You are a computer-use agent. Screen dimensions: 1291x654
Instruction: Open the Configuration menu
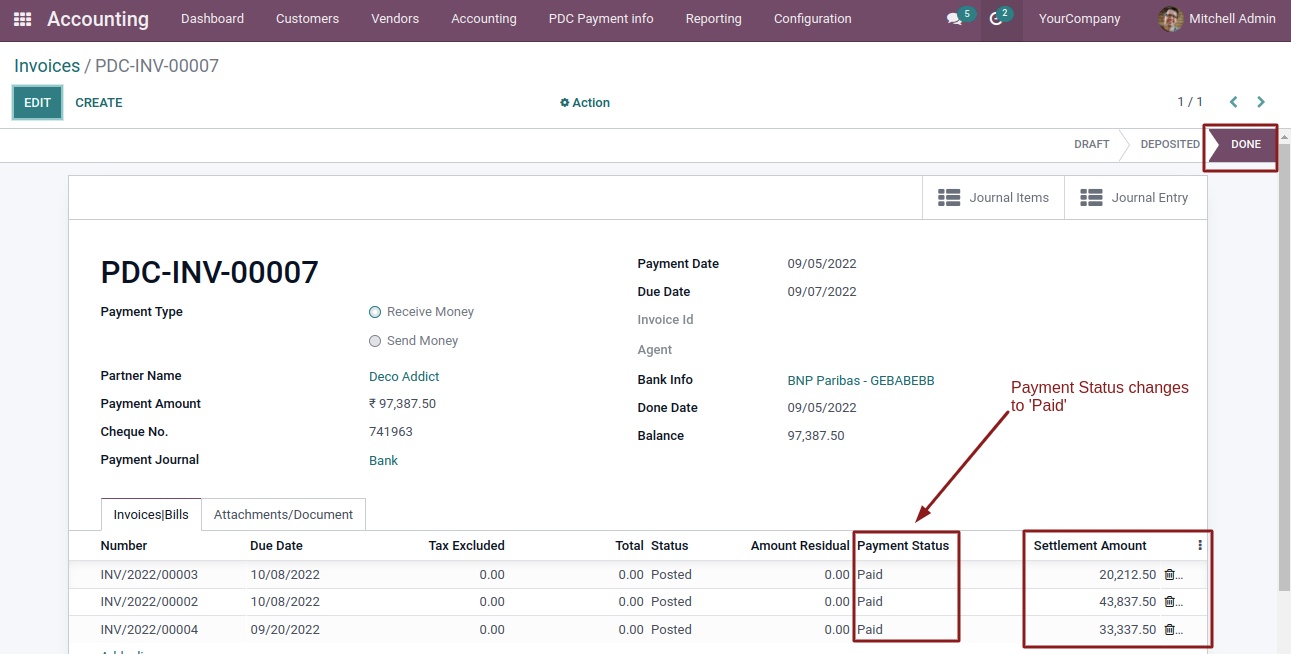coord(813,19)
